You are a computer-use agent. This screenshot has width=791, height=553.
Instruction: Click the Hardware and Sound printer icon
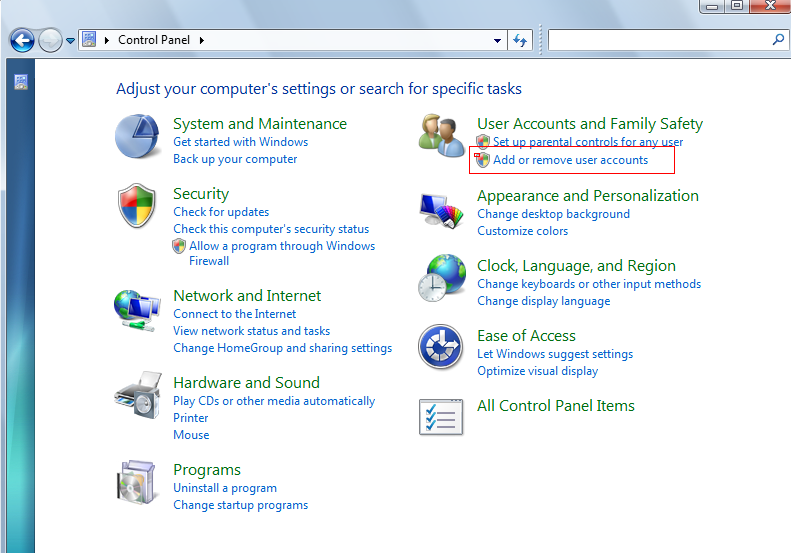[x=138, y=396]
